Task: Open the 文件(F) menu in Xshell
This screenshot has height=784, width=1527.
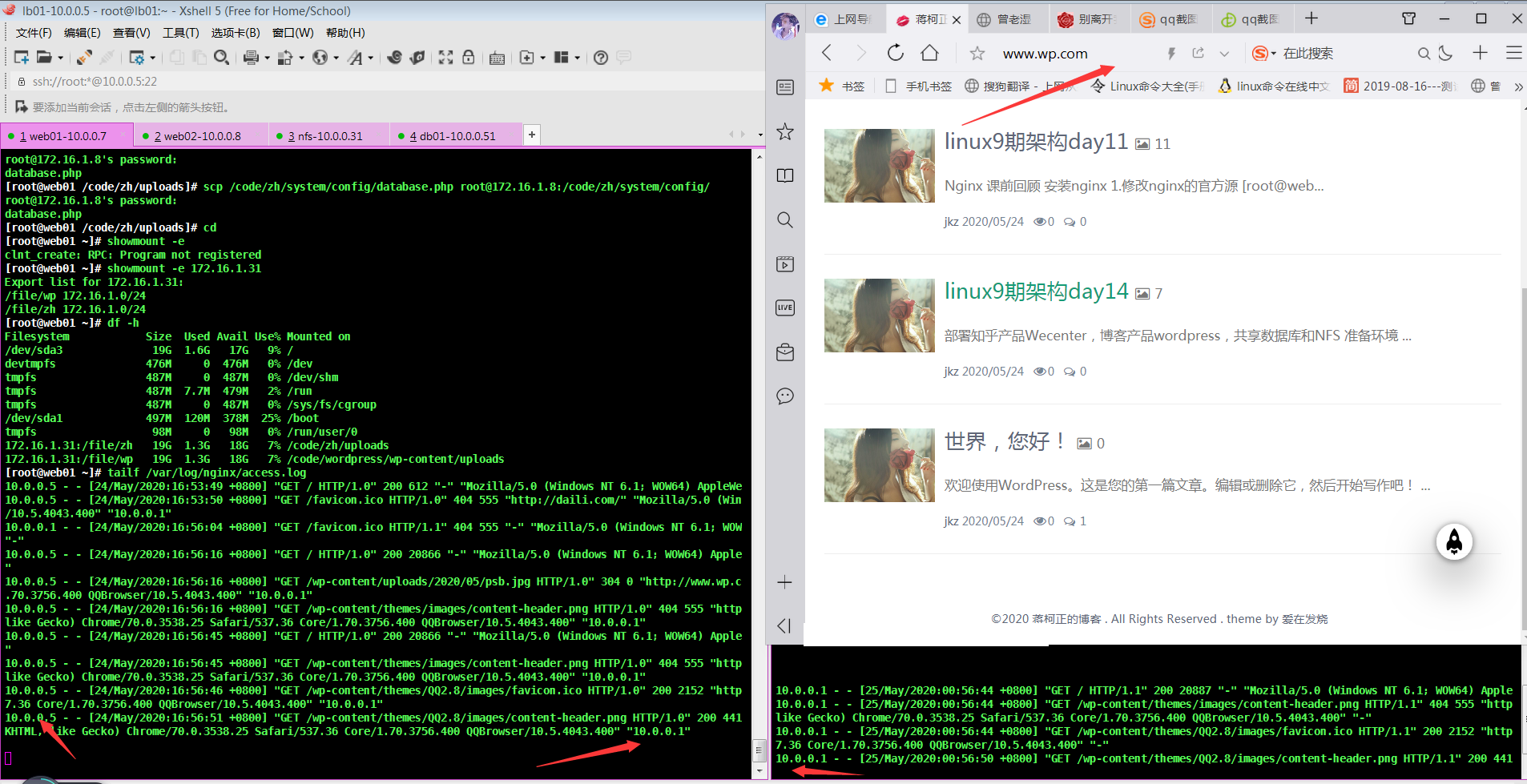Action: click(x=33, y=33)
